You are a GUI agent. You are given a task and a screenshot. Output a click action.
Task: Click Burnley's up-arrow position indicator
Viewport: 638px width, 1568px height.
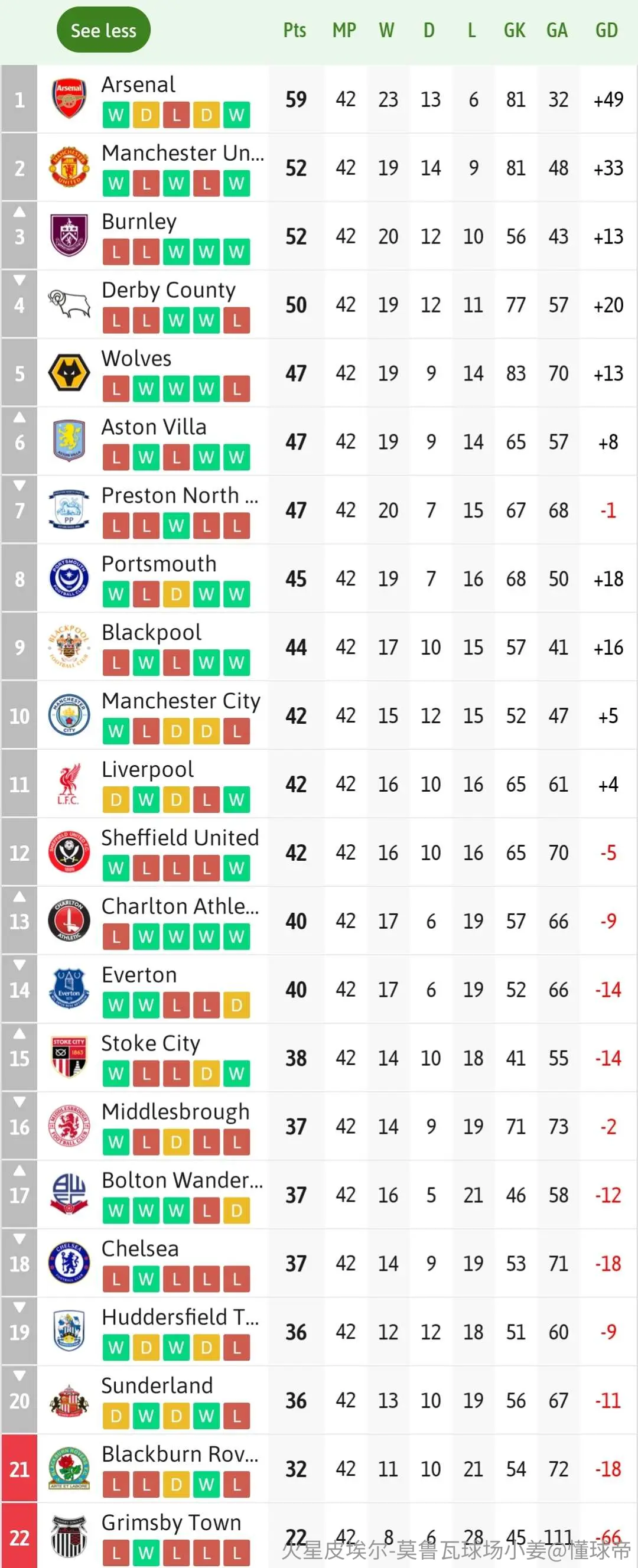click(x=19, y=212)
